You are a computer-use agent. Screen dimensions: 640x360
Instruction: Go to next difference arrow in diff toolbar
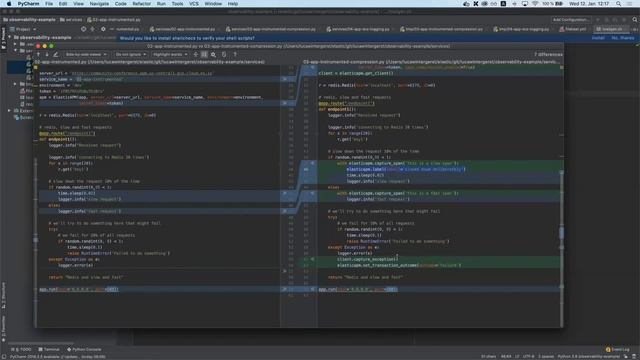tap(47, 54)
